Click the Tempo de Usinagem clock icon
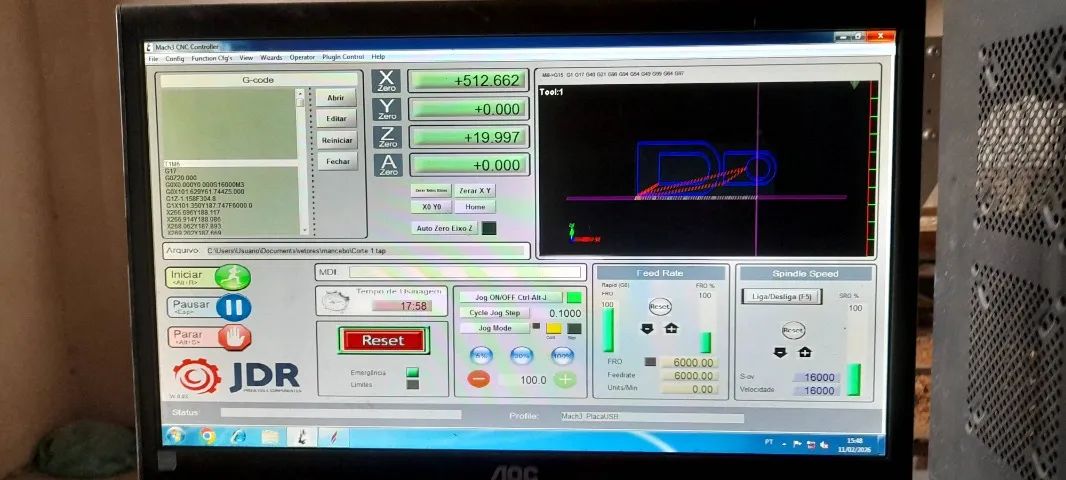Viewport: 1066px width, 480px height. (335, 301)
